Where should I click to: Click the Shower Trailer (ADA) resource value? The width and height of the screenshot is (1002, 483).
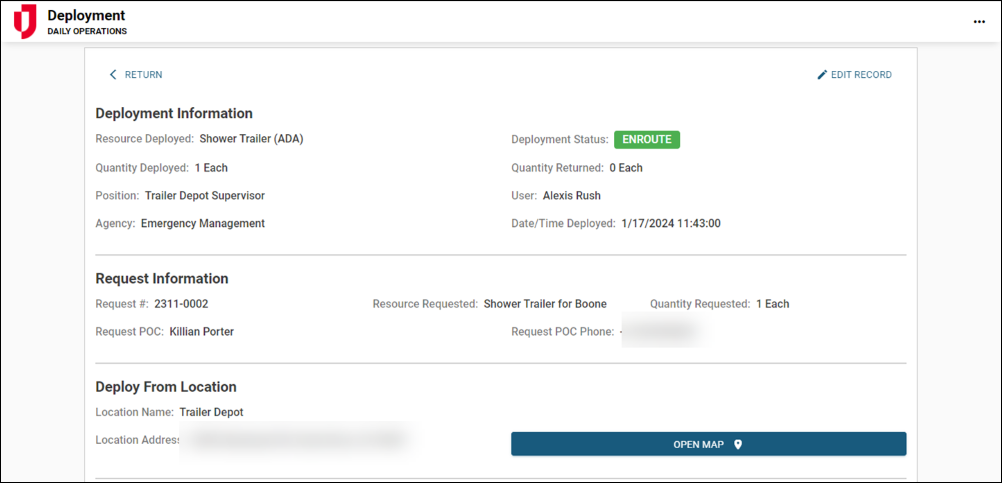(251, 139)
